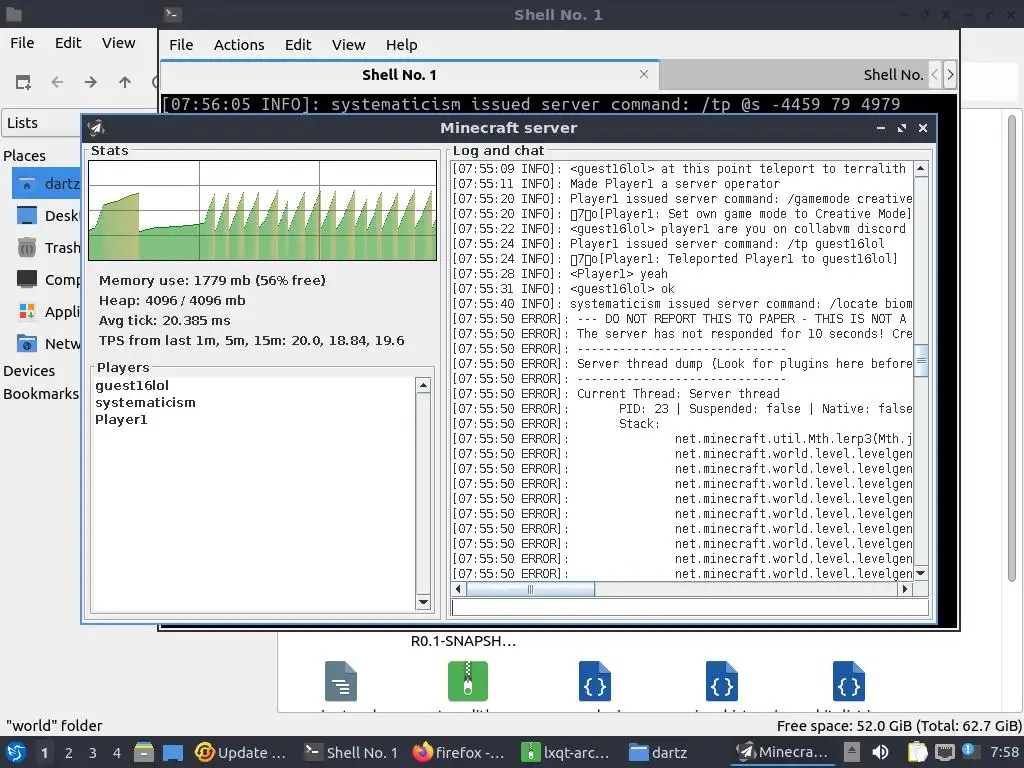Close the Shell No. 1 terminal tab
The height and width of the screenshot is (768, 1024).
(x=644, y=74)
